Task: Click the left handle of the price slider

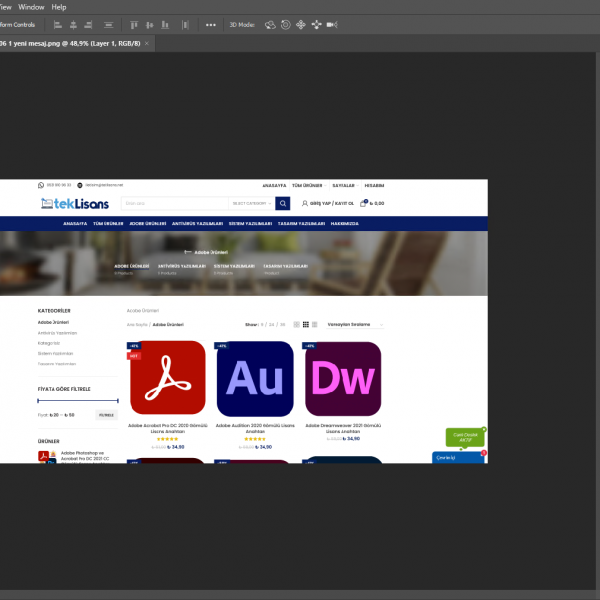Action: click(x=38, y=401)
